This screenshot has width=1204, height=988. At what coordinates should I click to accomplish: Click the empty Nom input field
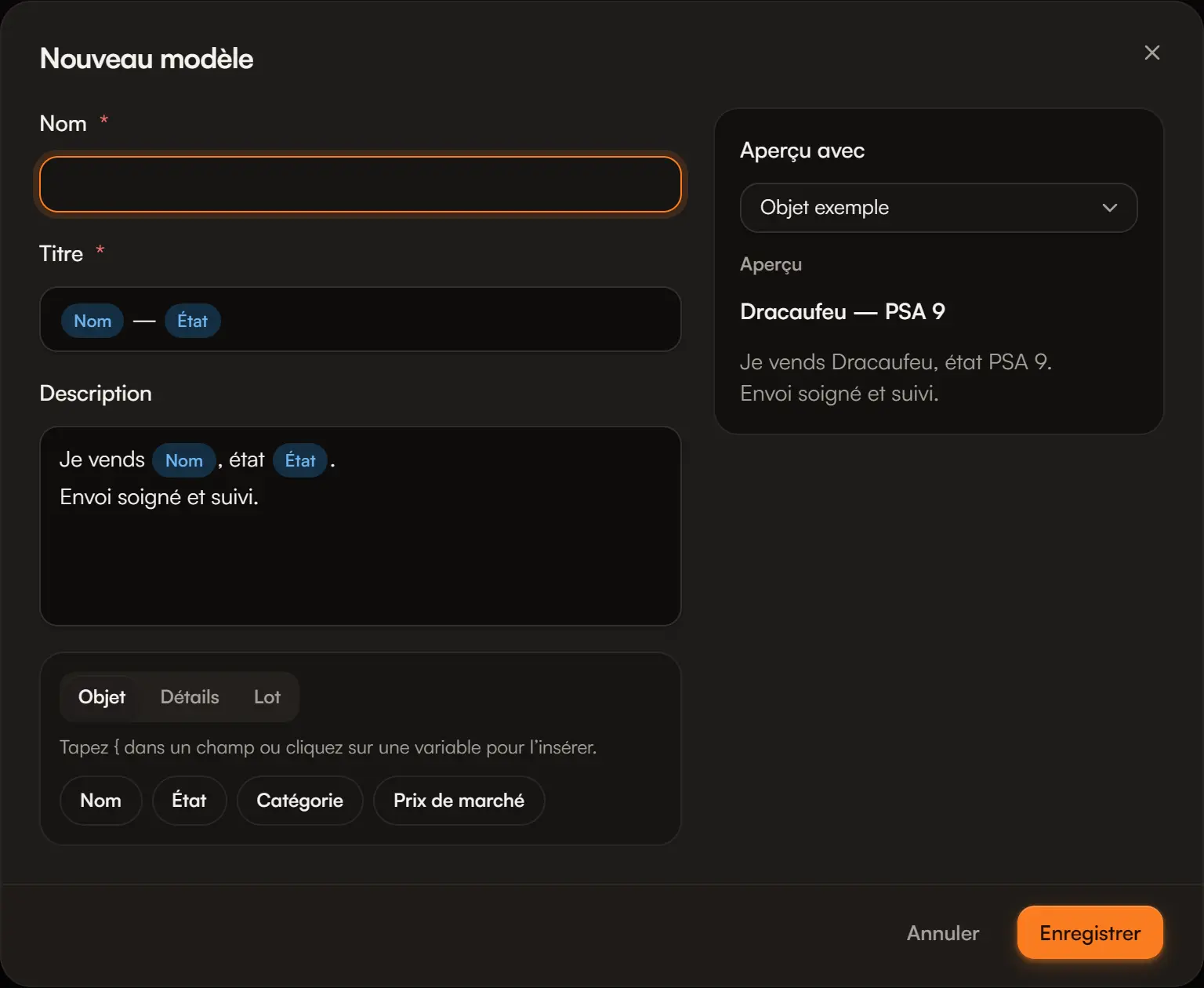[x=361, y=184]
